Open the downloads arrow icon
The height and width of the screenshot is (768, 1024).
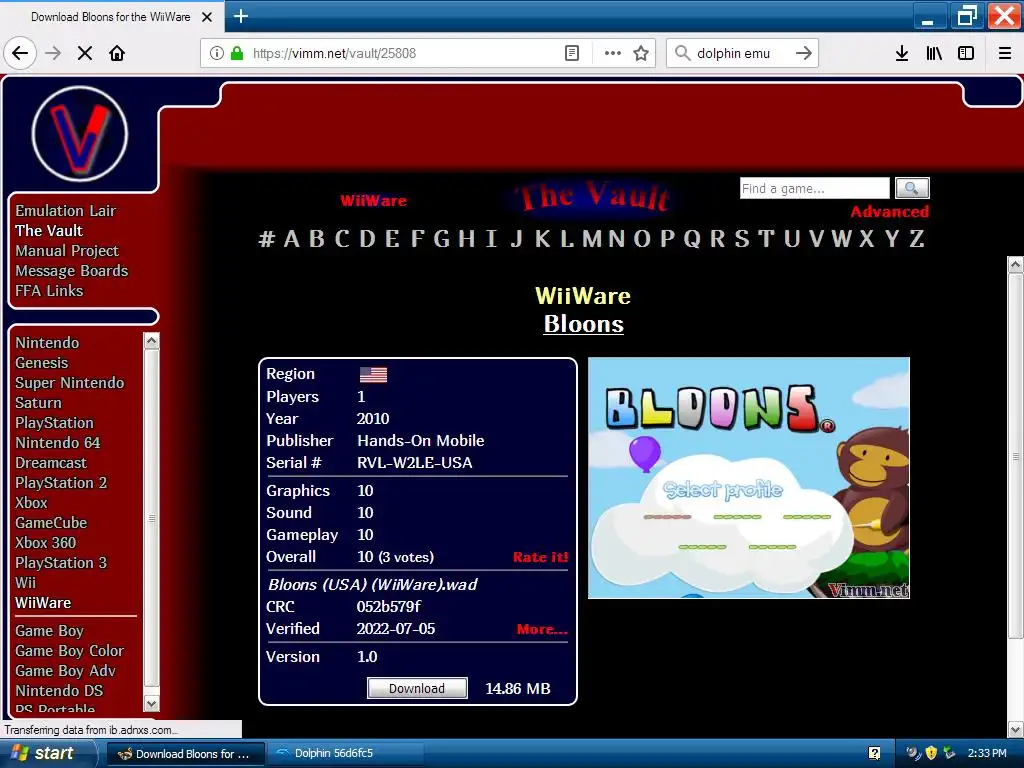(x=902, y=53)
